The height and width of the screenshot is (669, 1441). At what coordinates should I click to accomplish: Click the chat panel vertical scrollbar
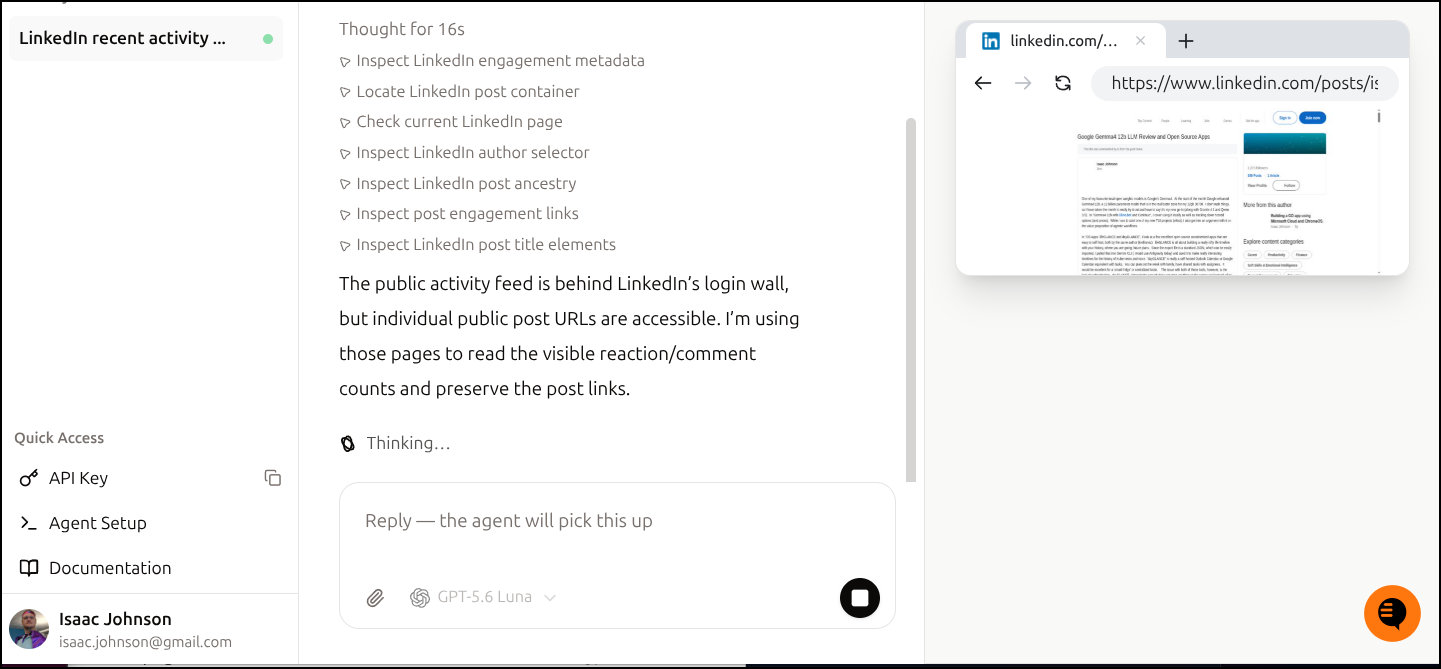(910, 300)
